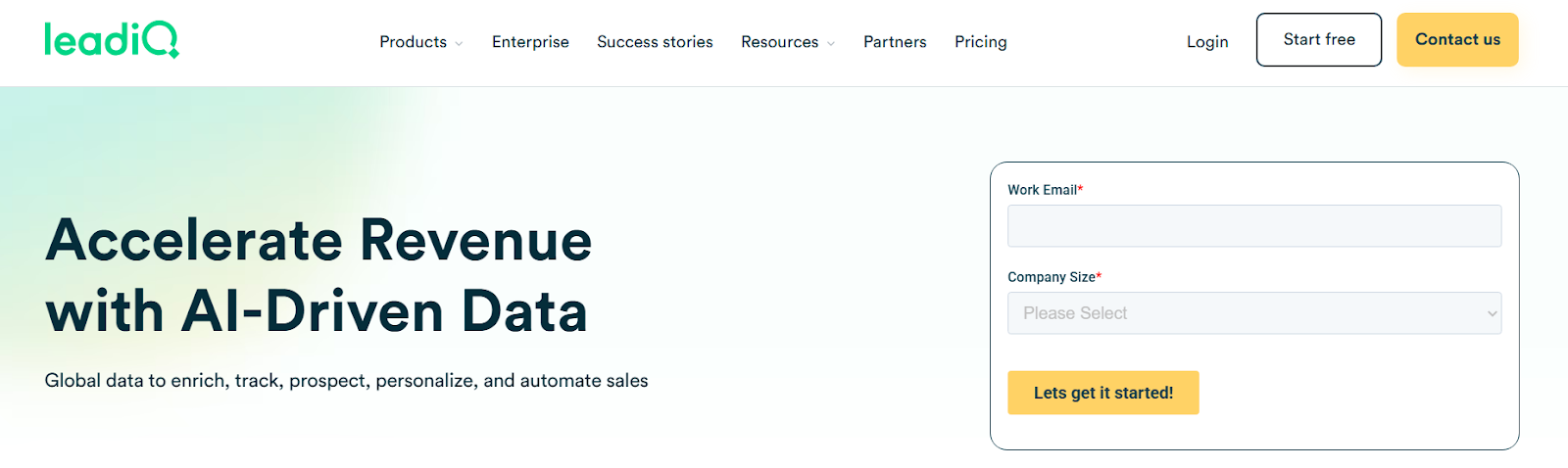This screenshot has width=1568, height=468.
Task: Click the Login link
Action: tap(1207, 42)
